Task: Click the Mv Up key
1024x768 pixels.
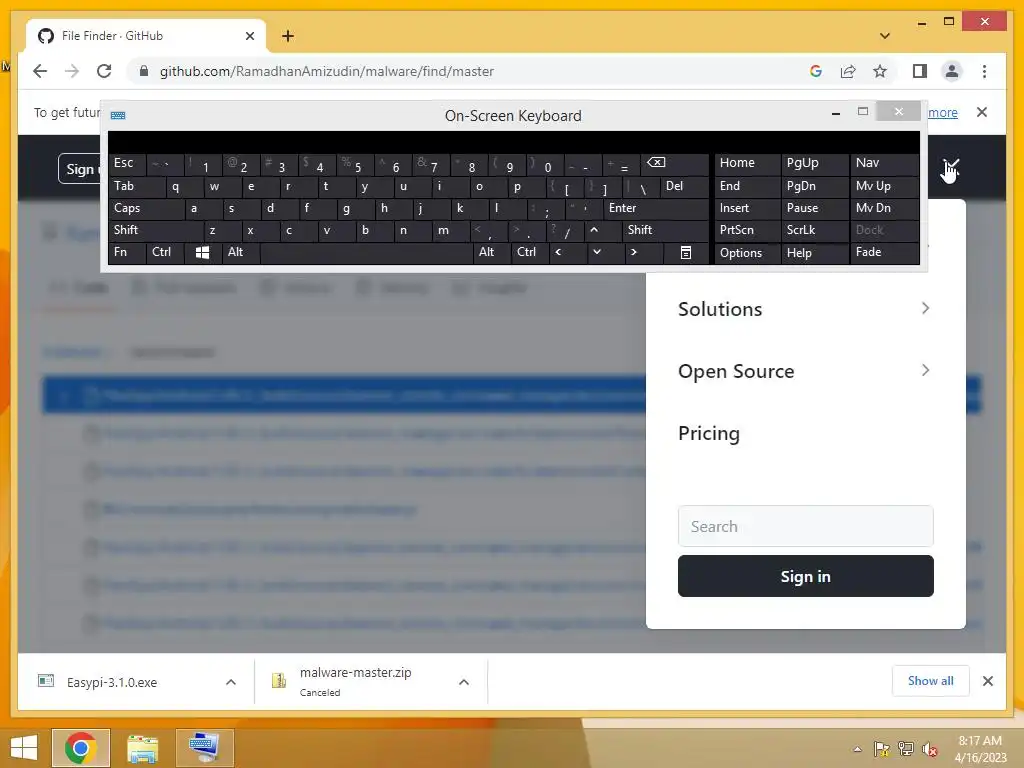Action: 884,187
